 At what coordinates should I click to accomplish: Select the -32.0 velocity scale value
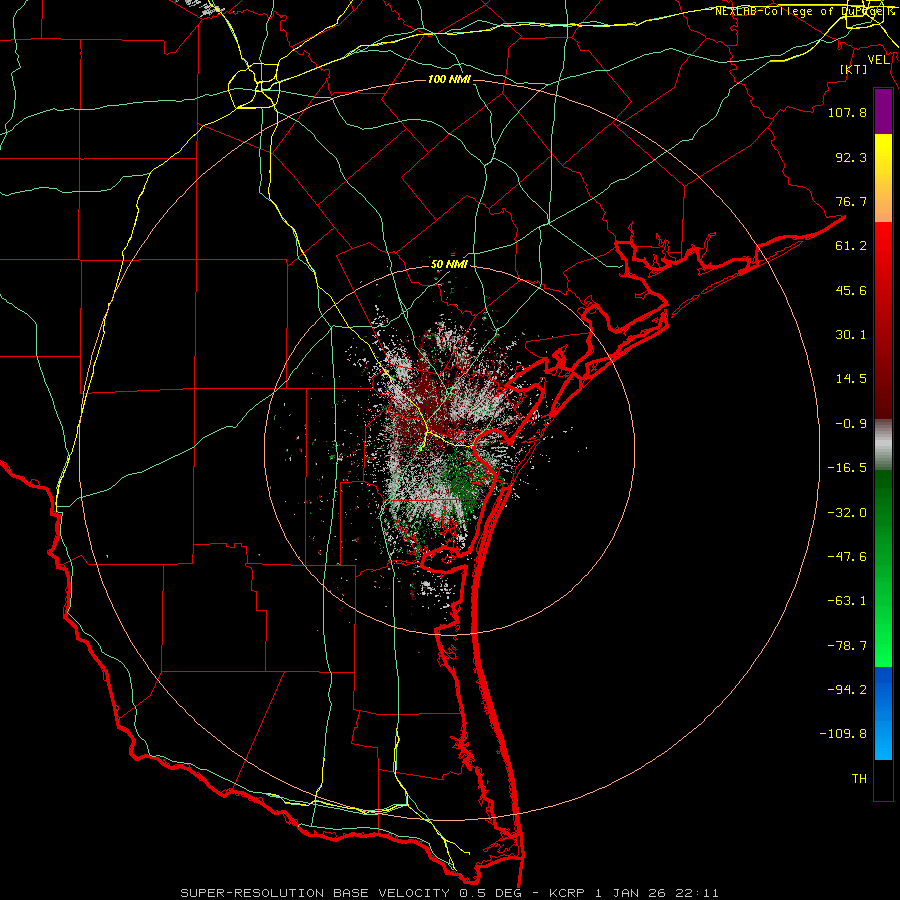click(x=847, y=513)
